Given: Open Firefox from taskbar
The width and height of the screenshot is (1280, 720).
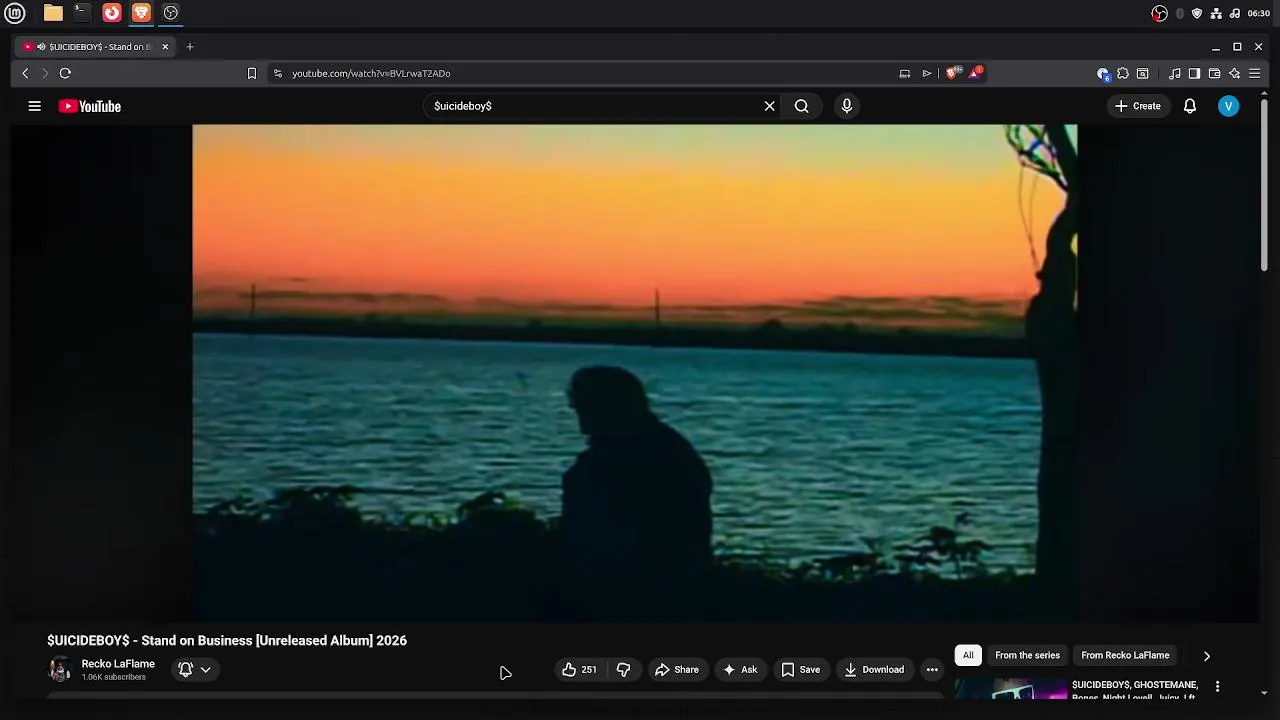Looking at the screenshot, I should coord(112,13).
